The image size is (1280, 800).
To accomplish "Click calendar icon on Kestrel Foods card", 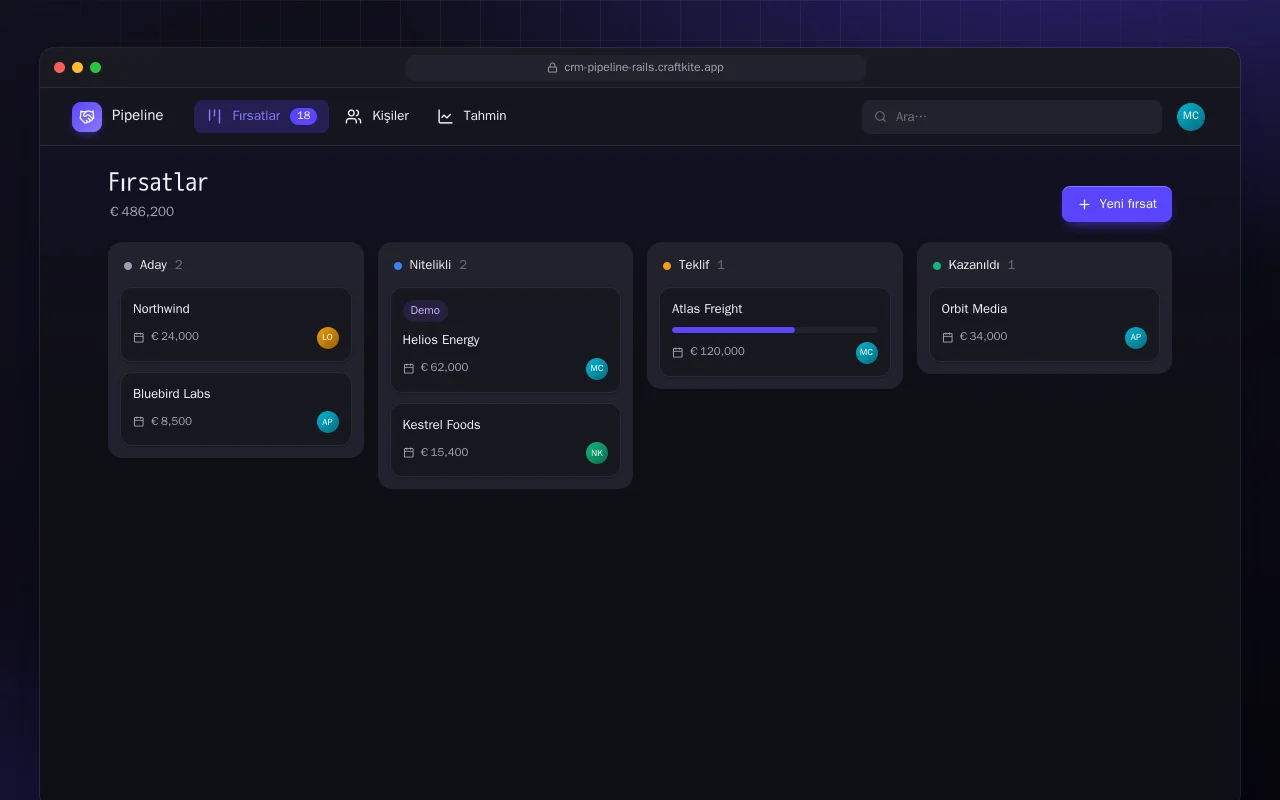I will (409, 453).
